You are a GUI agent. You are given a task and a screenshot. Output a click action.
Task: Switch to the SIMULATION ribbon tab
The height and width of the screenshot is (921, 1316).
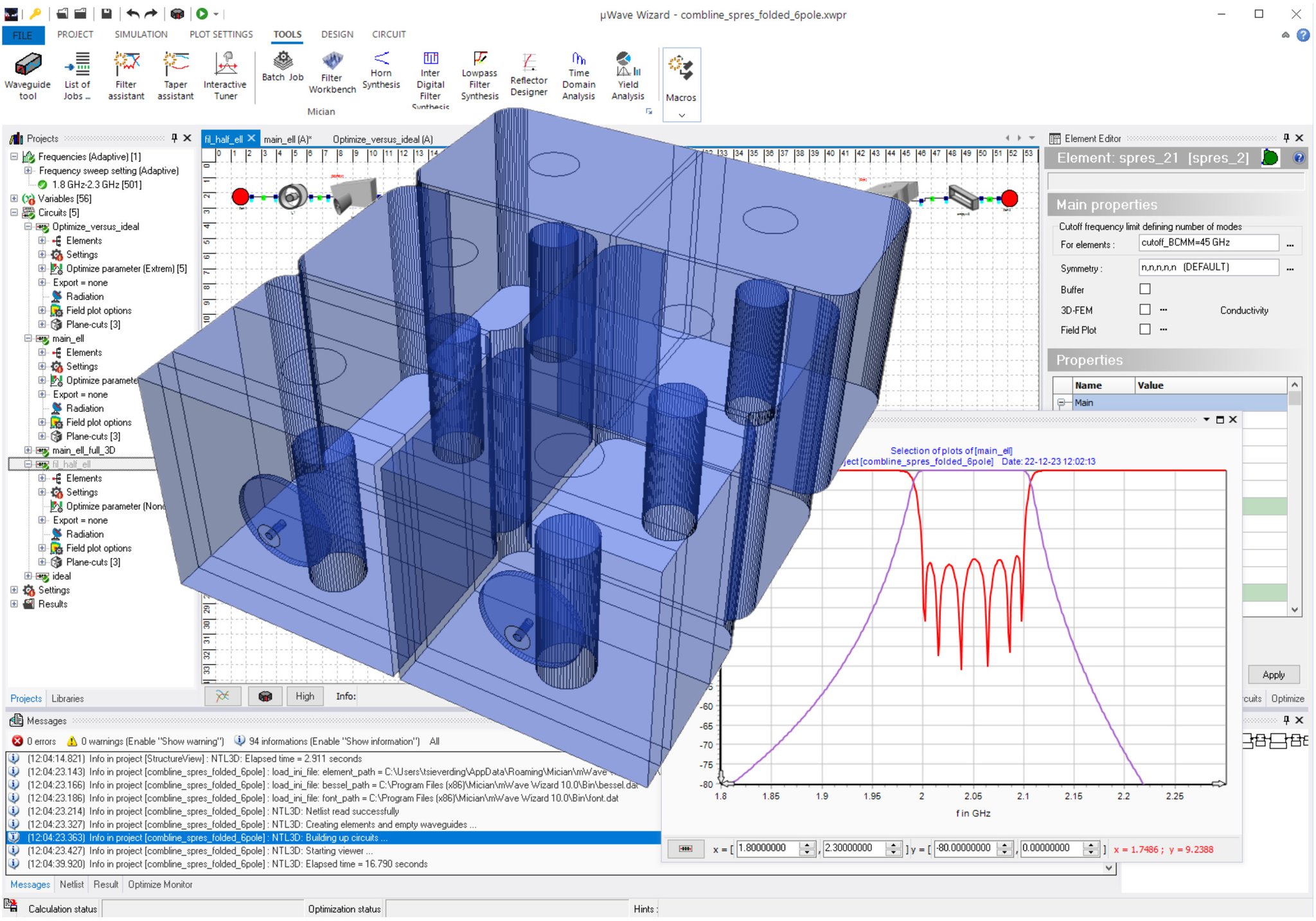(x=141, y=35)
